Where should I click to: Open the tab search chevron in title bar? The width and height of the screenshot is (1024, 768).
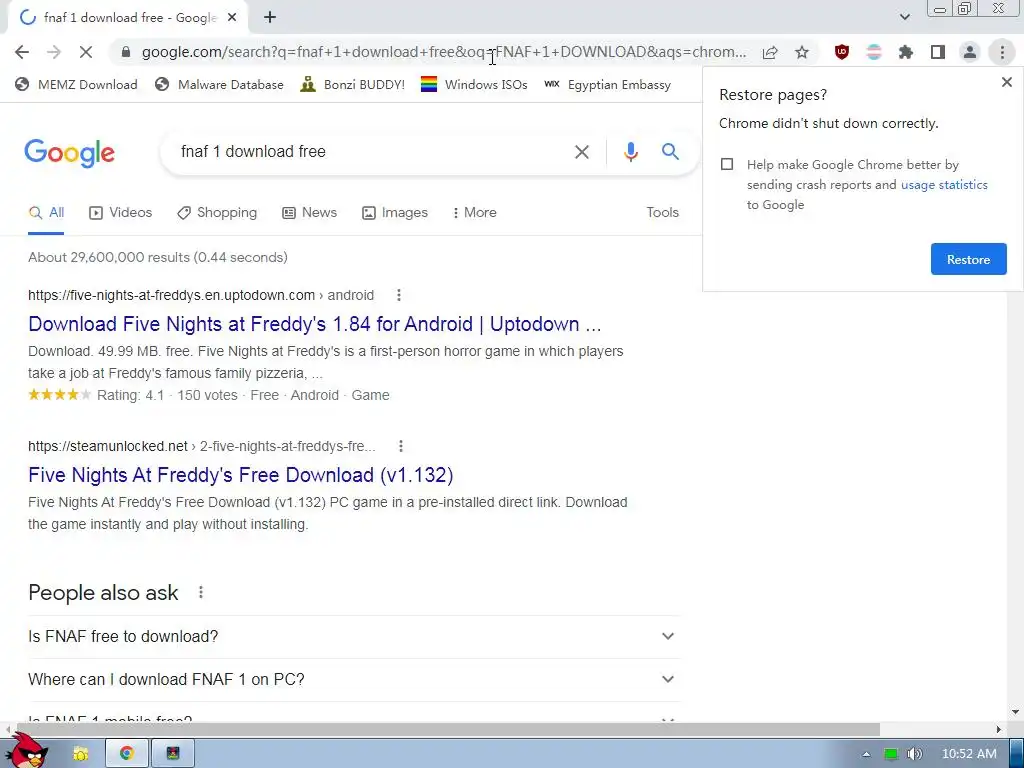coord(904,17)
